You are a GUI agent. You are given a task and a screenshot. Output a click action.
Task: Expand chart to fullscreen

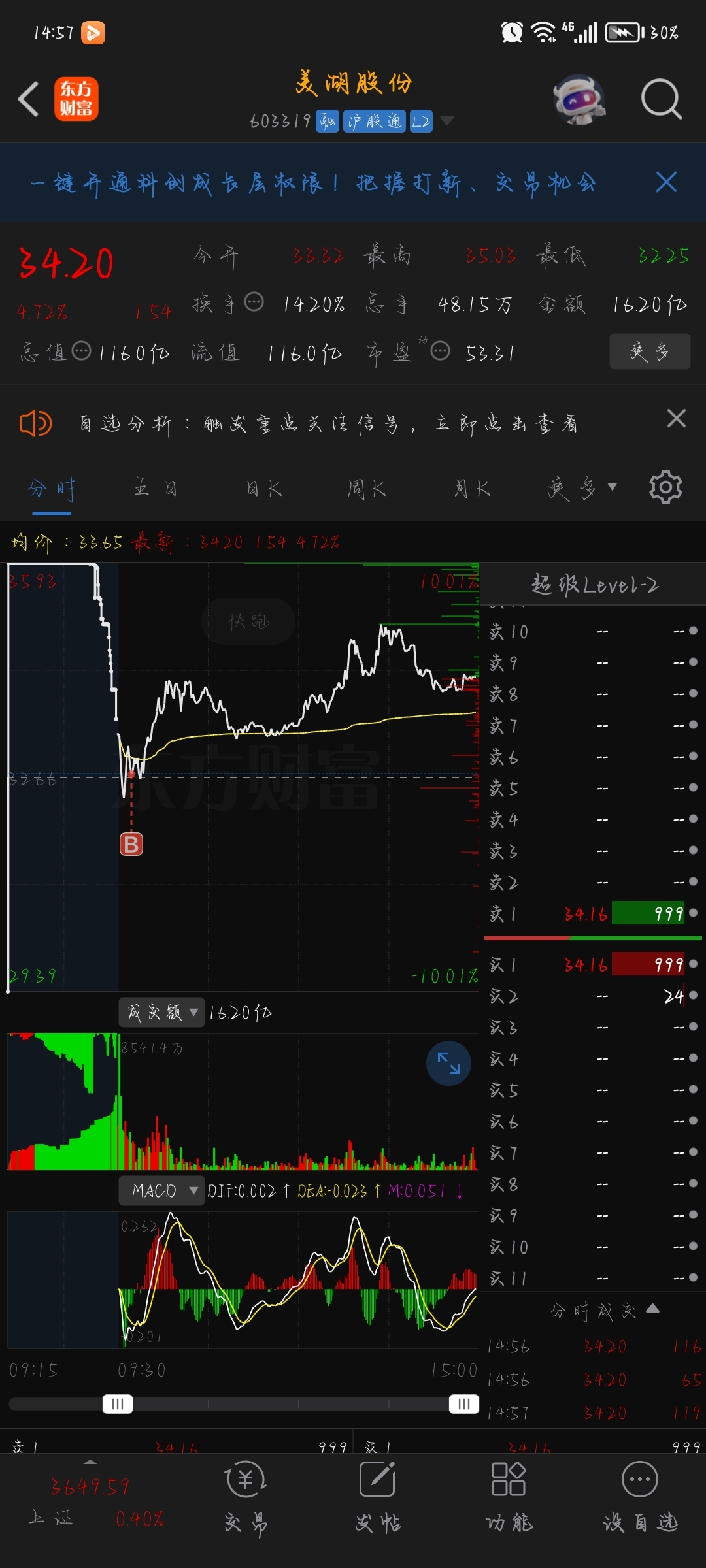[448, 1063]
